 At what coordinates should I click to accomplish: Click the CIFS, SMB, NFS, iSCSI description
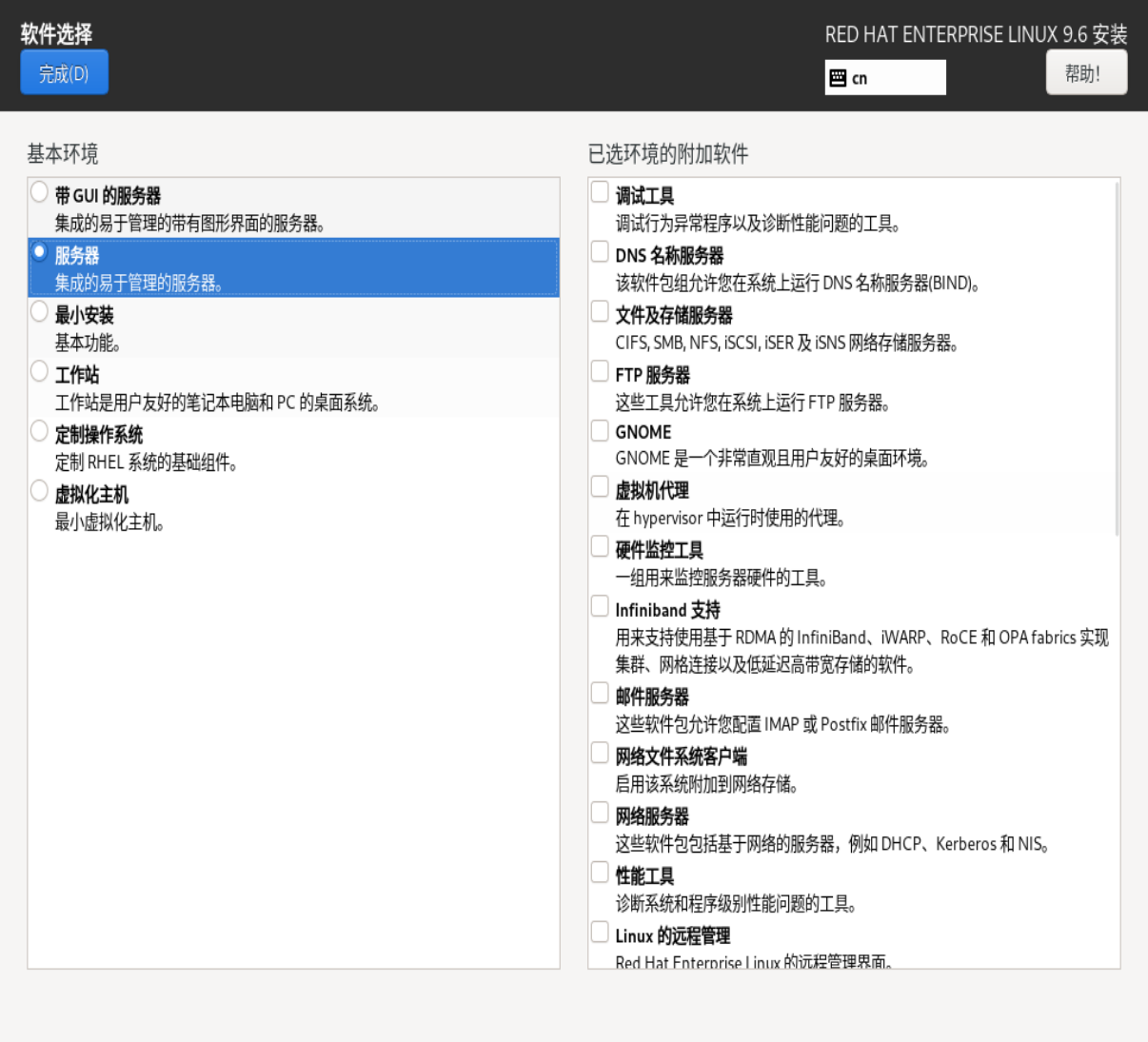pyautogui.click(x=787, y=344)
